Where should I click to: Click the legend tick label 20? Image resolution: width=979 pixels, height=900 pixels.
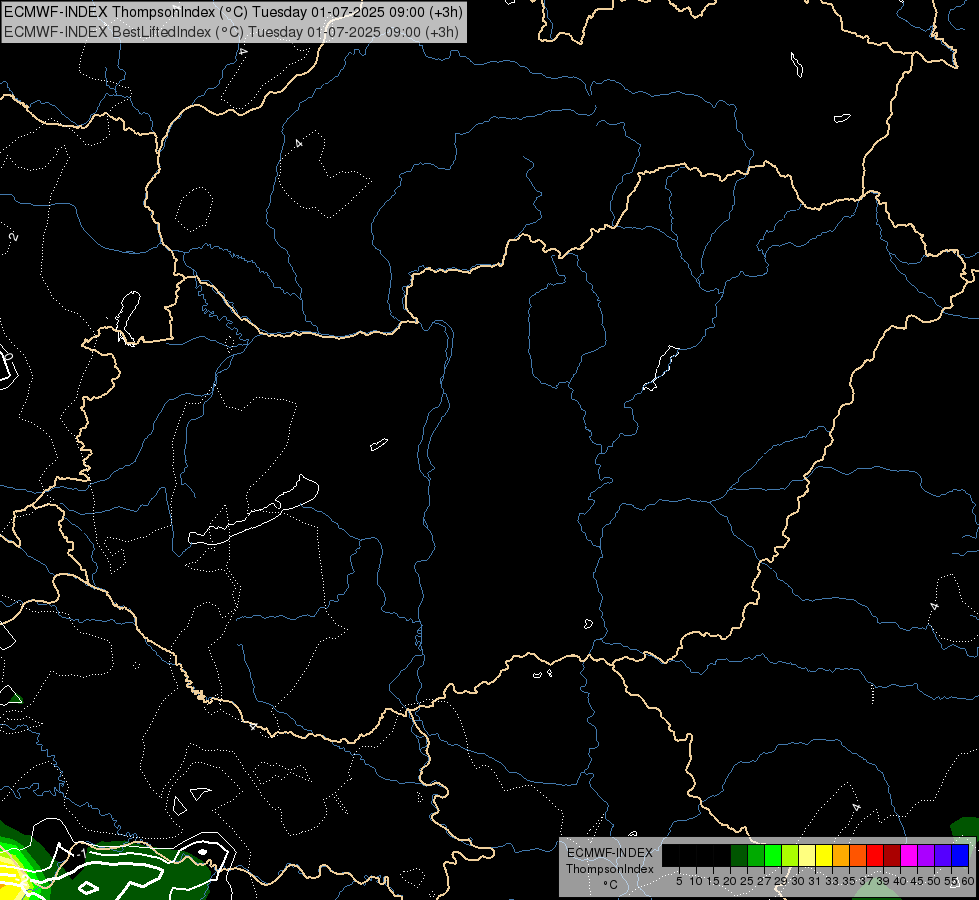[x=731, y=881]
